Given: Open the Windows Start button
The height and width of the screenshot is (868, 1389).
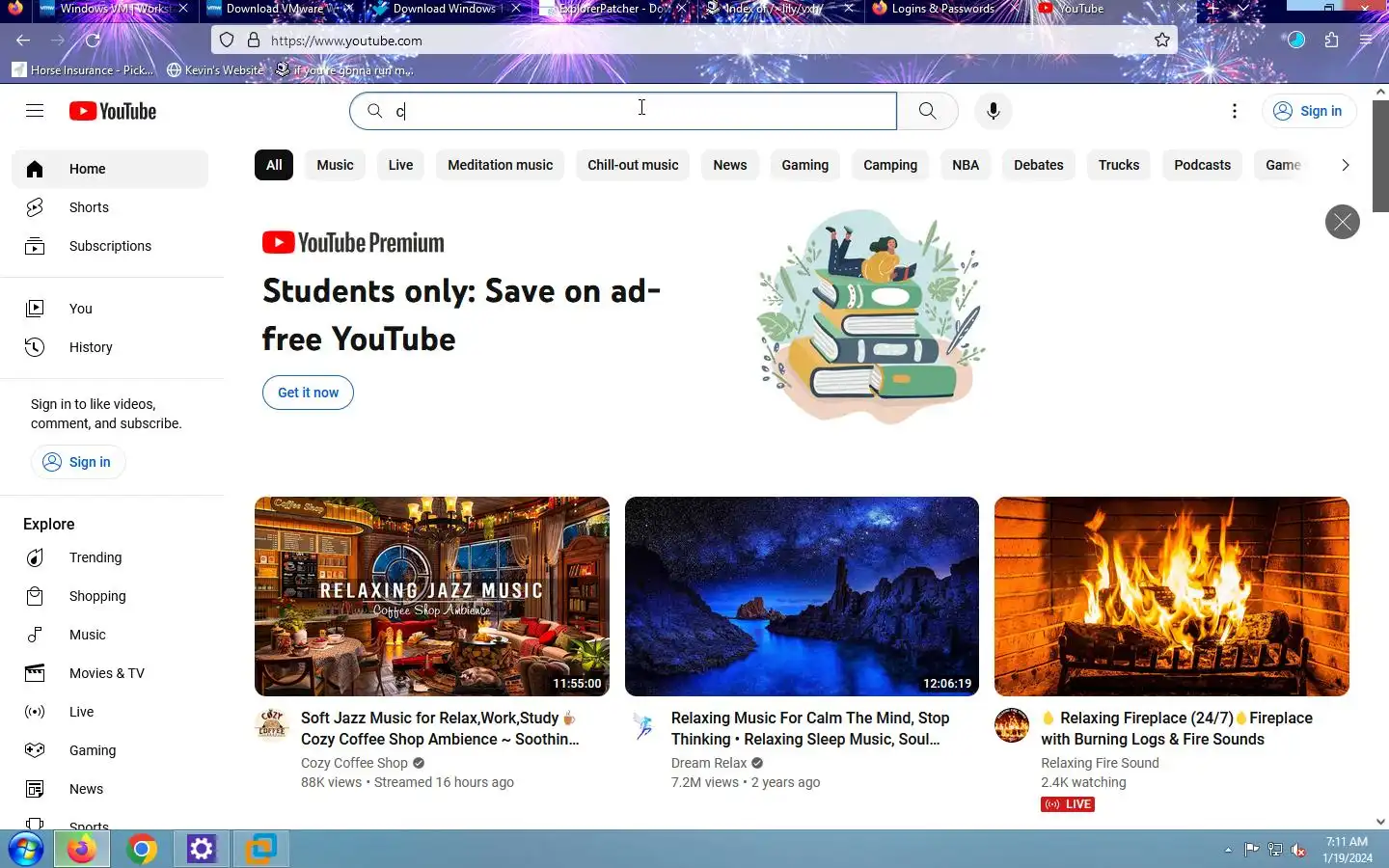Looking at the screenshot, I should coord(26,850).
